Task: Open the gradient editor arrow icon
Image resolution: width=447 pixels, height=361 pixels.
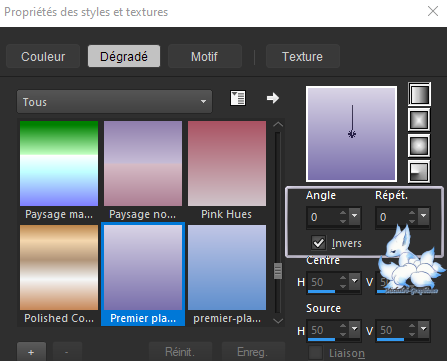Action: (273, 98)
